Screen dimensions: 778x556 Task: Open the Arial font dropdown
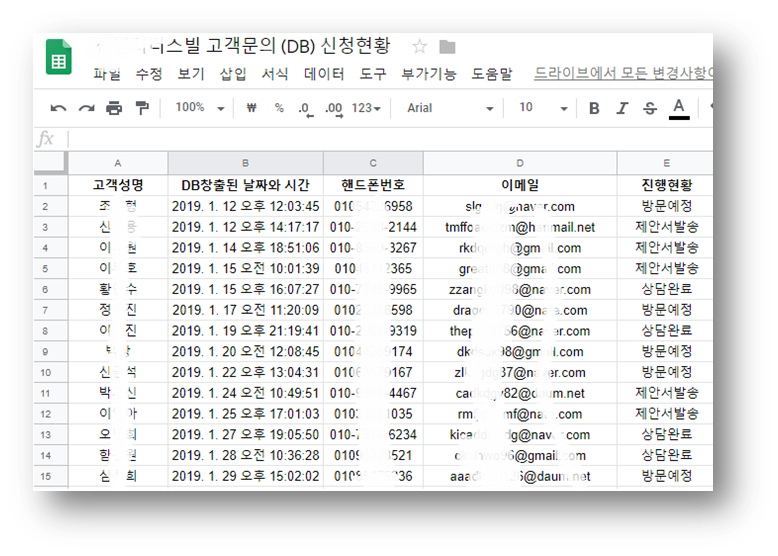click(x=450, y=108)
